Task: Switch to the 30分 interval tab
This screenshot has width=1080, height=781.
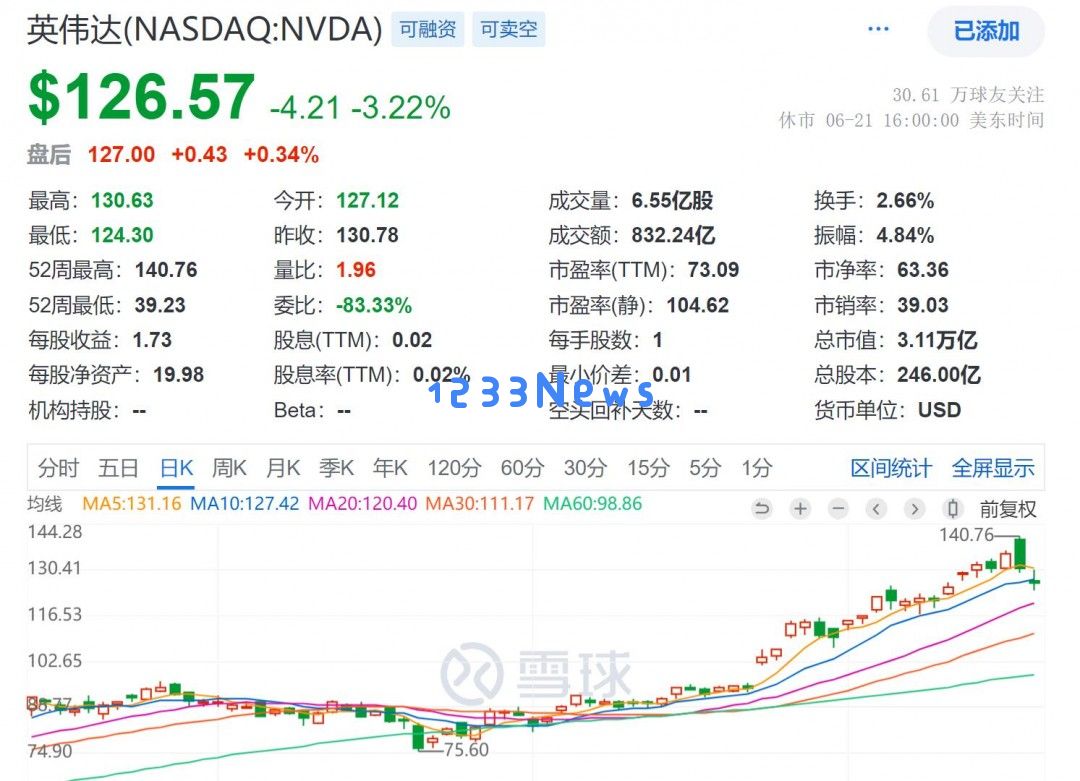Action: 585,468
